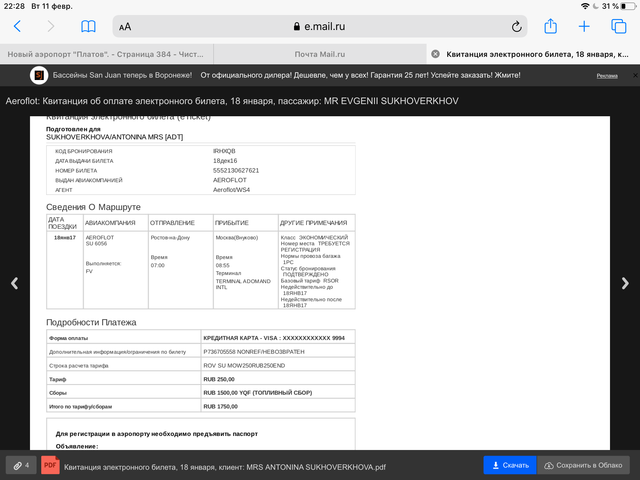Open the attachments list paperclip counter
This screenshot has height=480, width=640.
pyautogui.click(x=20, y=465)
